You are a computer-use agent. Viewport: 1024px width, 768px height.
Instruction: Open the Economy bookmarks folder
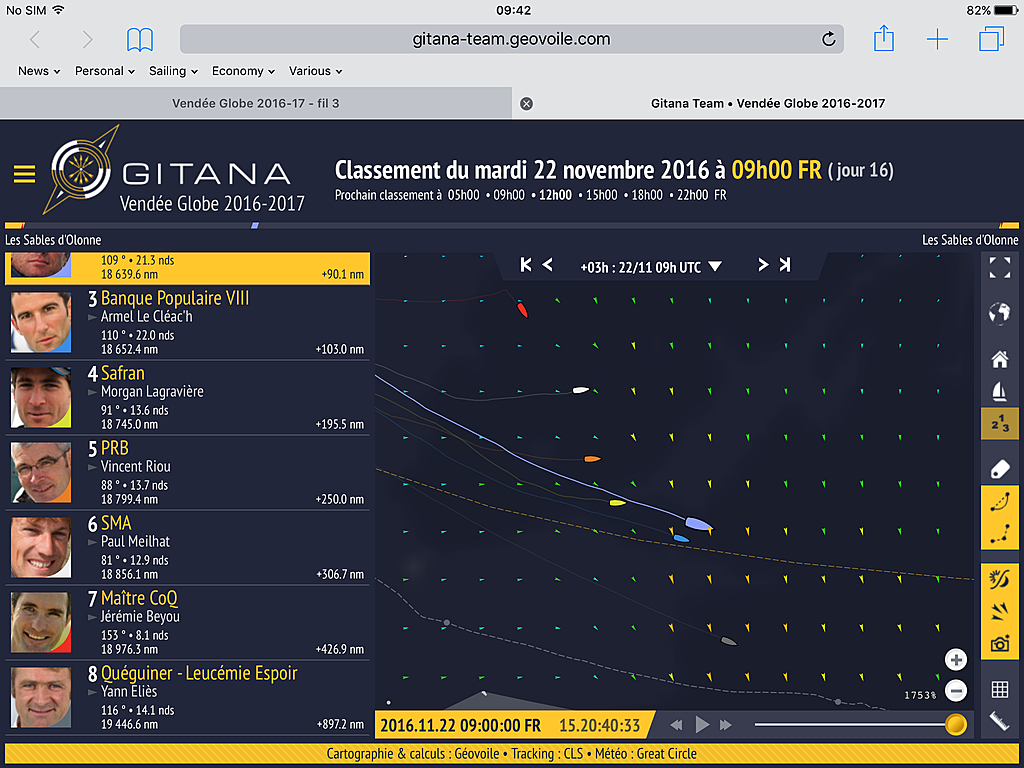(x=243, y=71)
